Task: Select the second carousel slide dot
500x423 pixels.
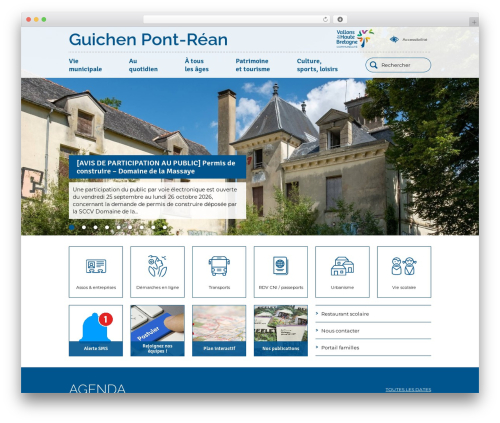Action: (x=84, y=227)
